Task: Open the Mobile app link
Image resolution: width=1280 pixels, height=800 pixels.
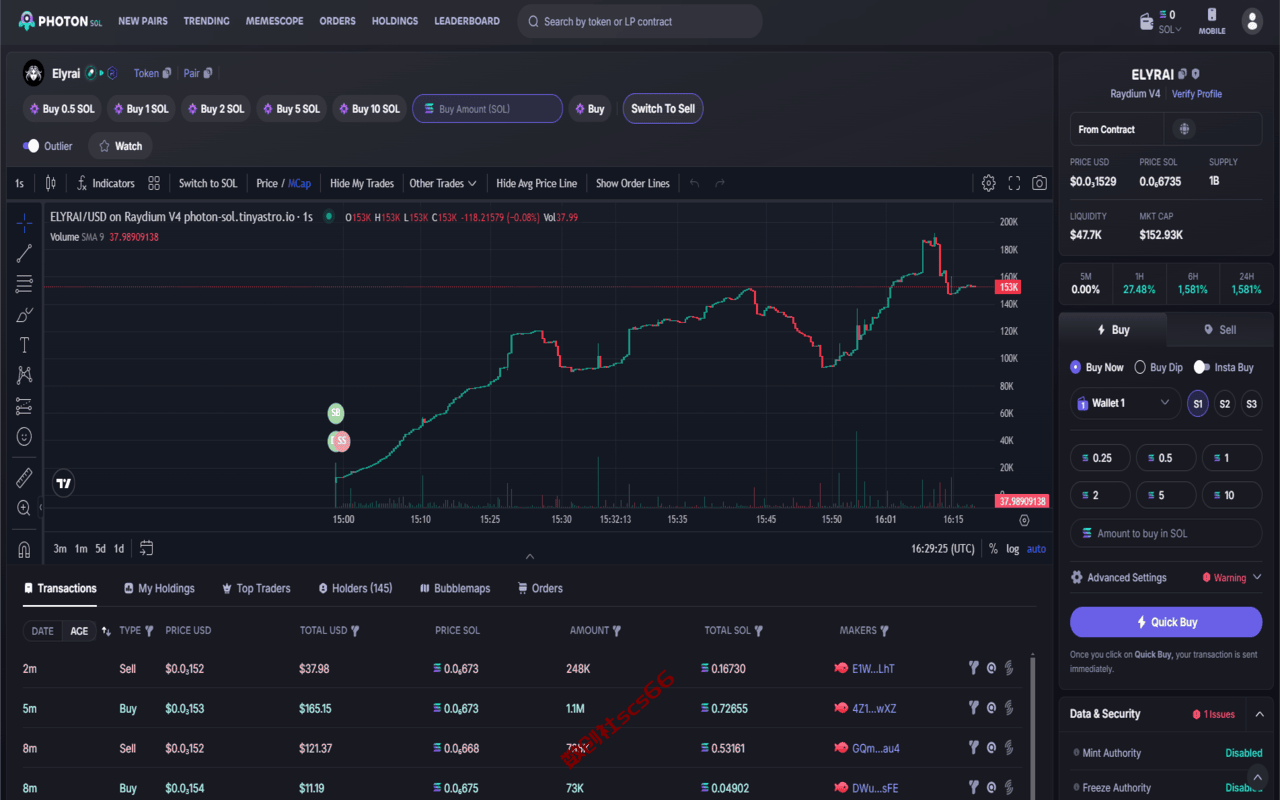Action: [1212, 21]
